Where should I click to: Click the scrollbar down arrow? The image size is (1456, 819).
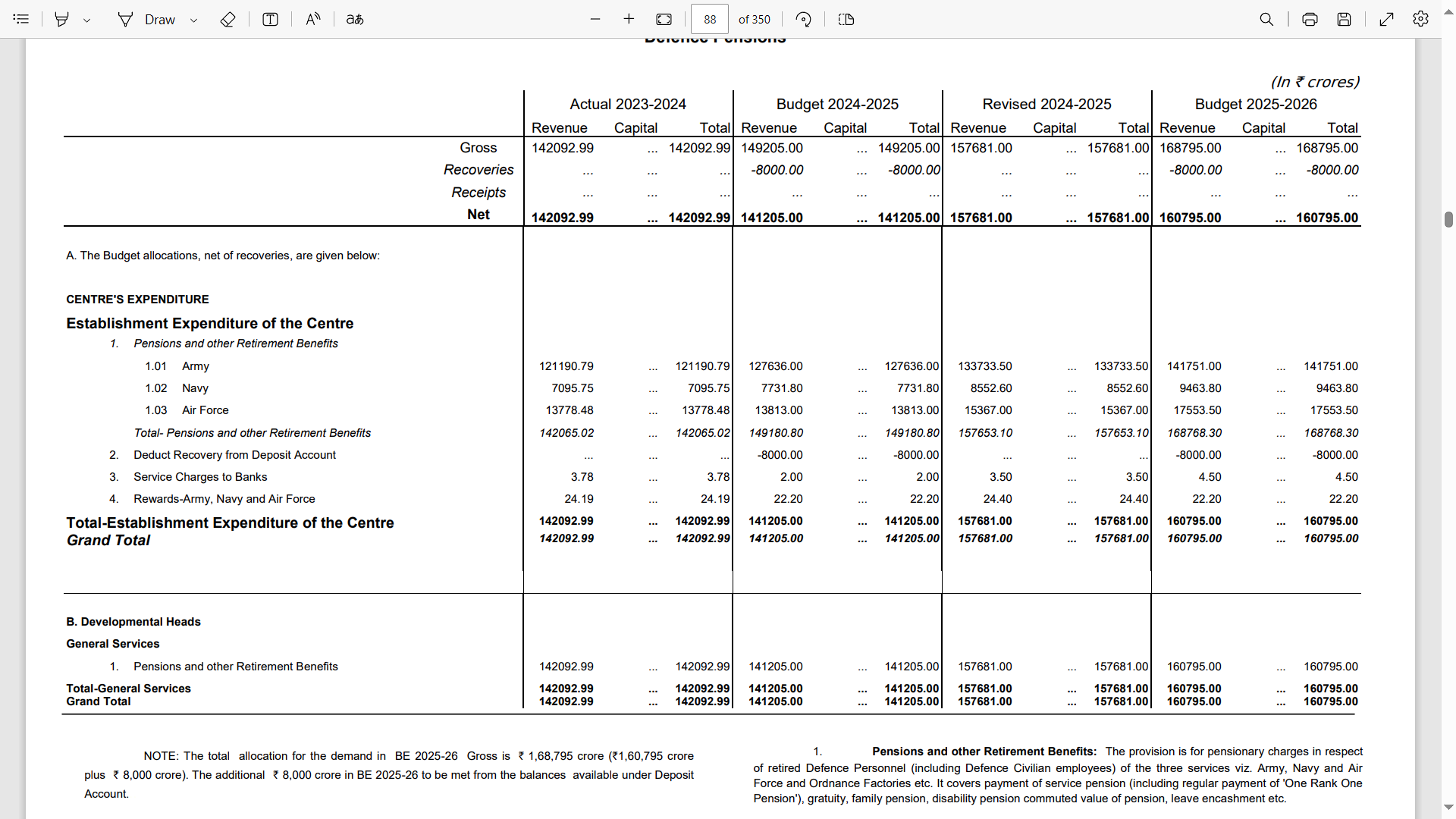pyautogui.click(x=1448, y=808)
